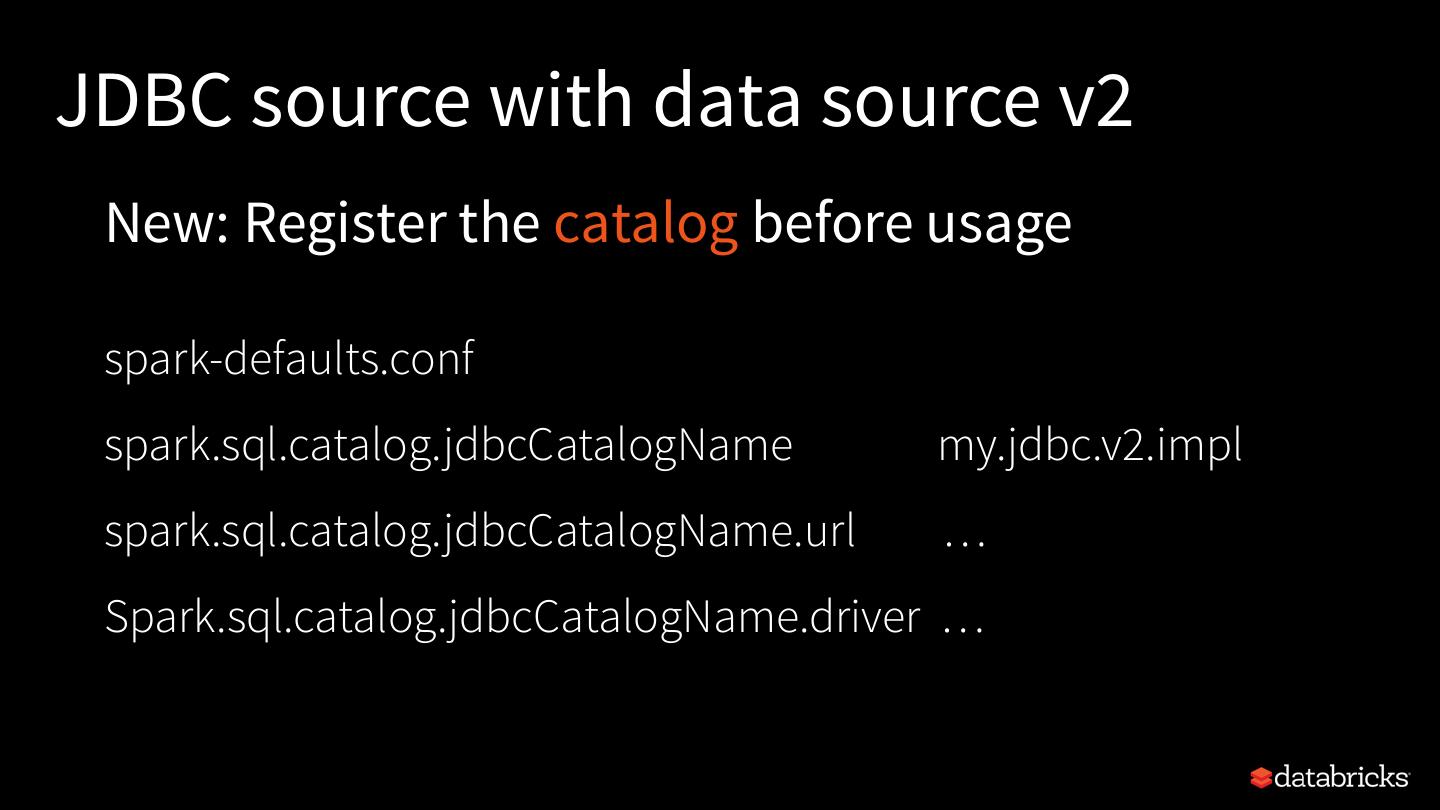Click the Spark.sql.catalog.jdbcCatalogName.driver key
The width and height of the screenshot is (1440, 810).
coord(512,617)
